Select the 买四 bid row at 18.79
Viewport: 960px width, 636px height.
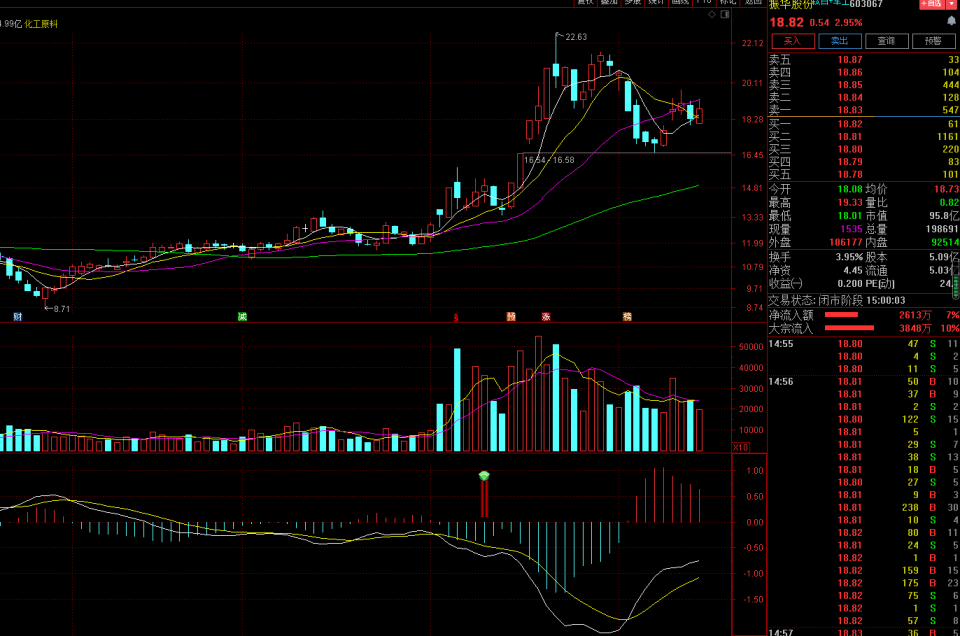864,162
